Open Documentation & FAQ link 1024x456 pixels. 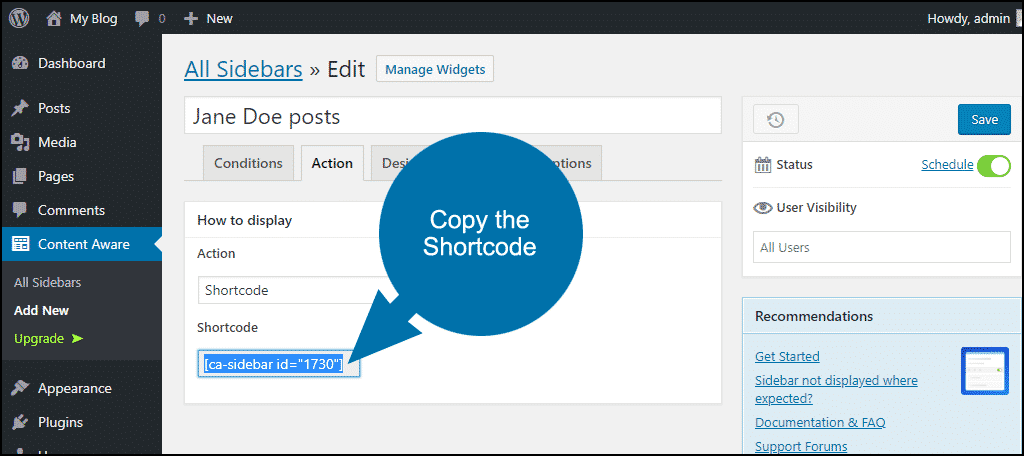click(x=820, y=423)
